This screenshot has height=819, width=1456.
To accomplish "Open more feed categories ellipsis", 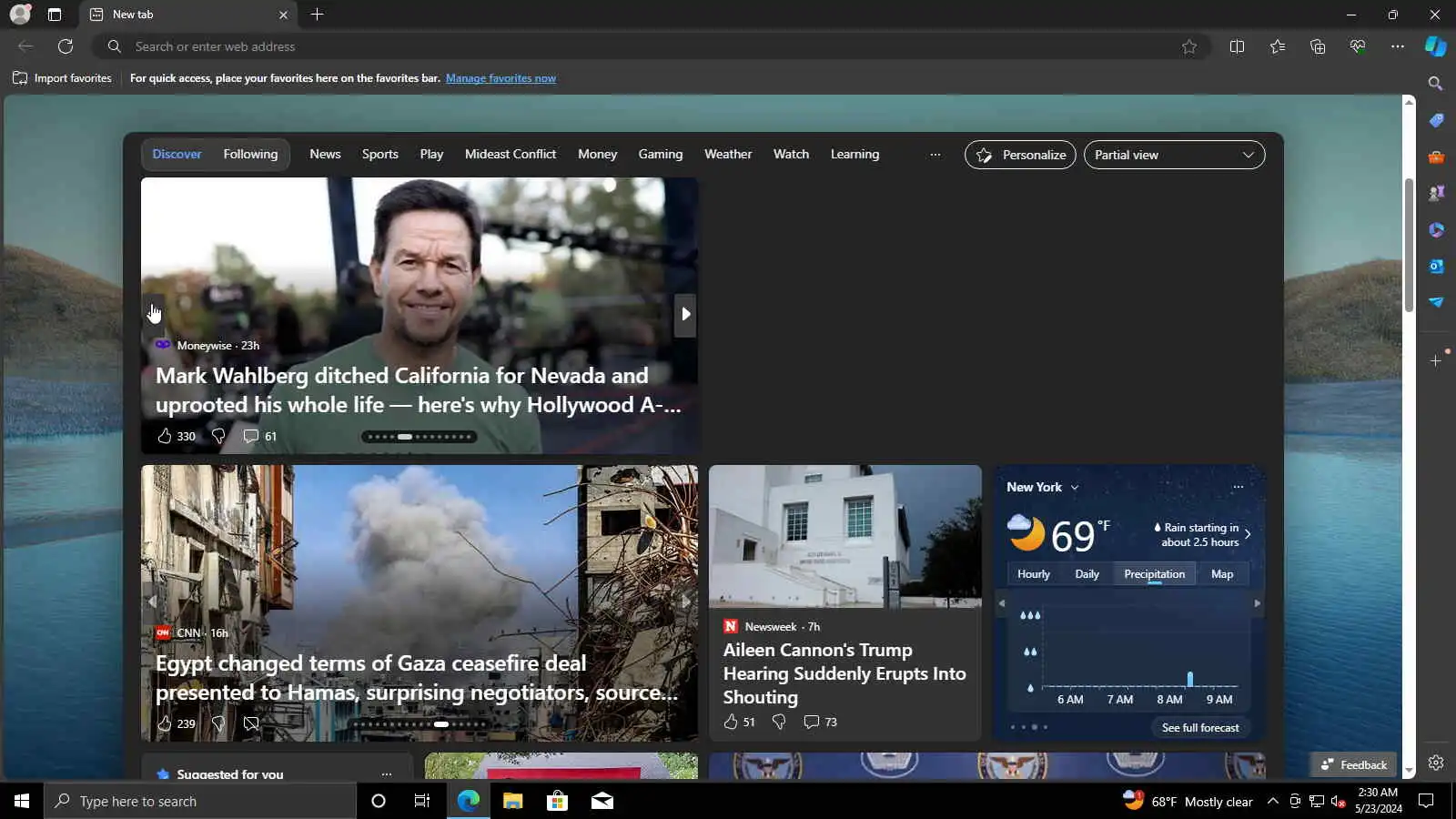I will tap(935, 155).
